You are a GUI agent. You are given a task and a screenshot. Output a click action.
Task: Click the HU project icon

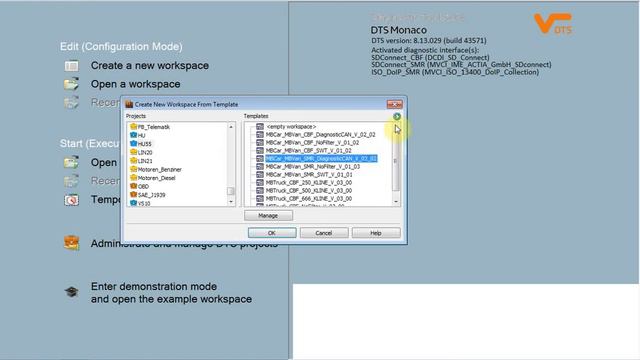133,135
